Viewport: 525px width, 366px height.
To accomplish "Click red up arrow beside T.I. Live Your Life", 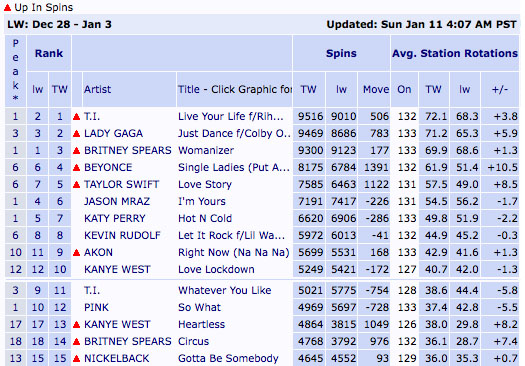I will pyautogui.click(x=76, y=117).
